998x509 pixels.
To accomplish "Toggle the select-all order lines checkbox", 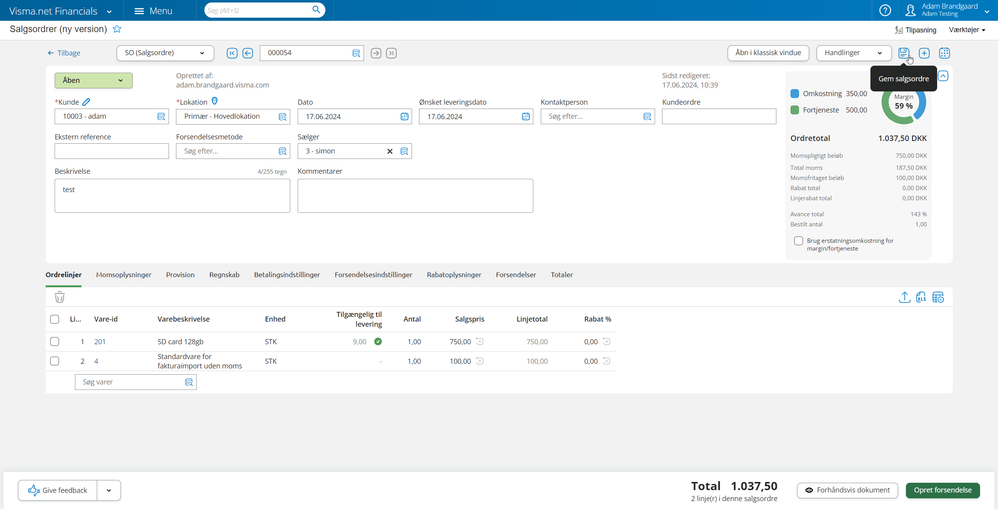I will tap(55, 319).
